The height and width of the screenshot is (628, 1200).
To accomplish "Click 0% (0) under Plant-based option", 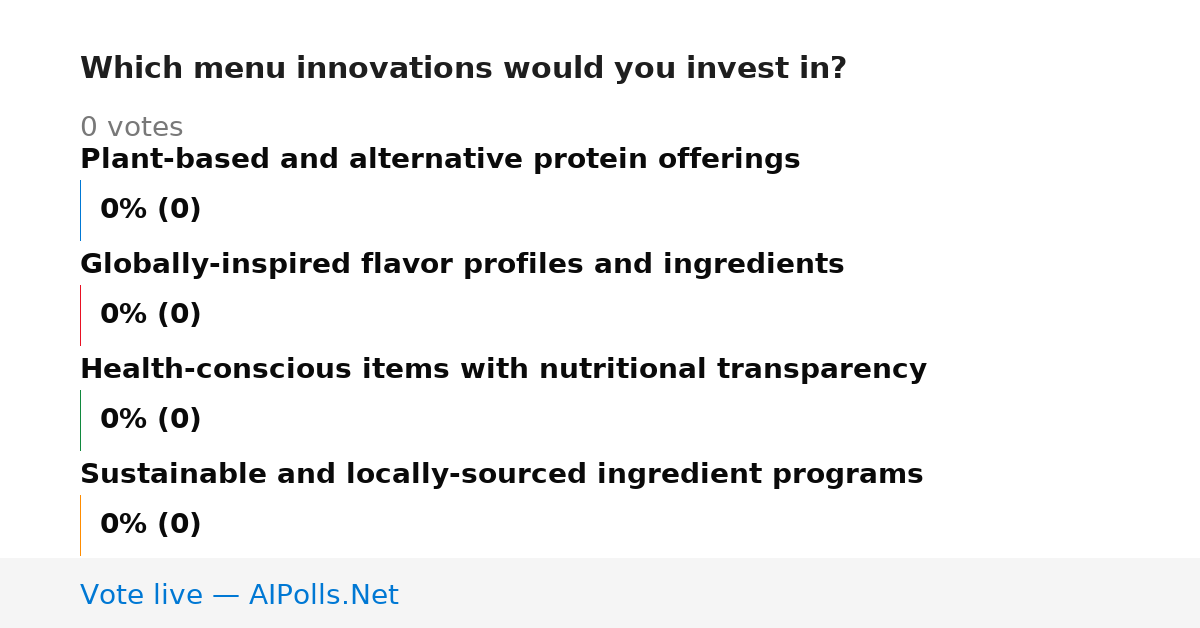I will point(151,210).
